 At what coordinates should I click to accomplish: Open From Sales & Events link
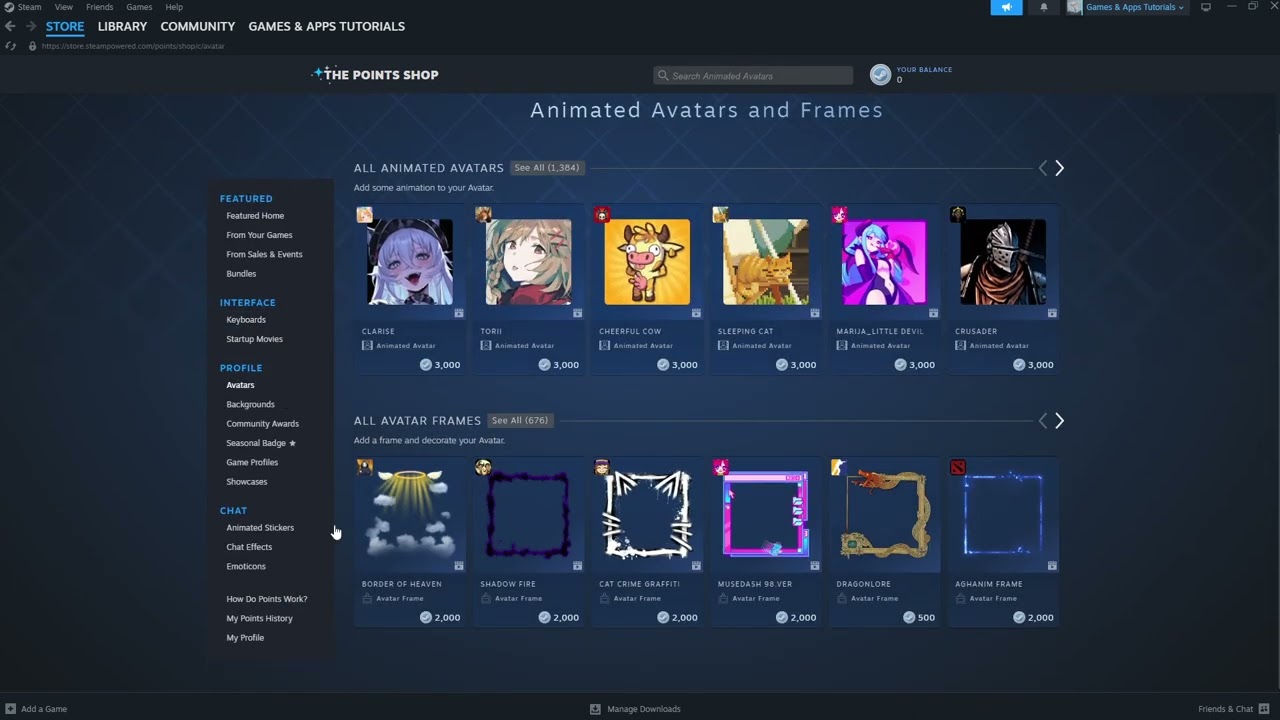click(264, 254)
